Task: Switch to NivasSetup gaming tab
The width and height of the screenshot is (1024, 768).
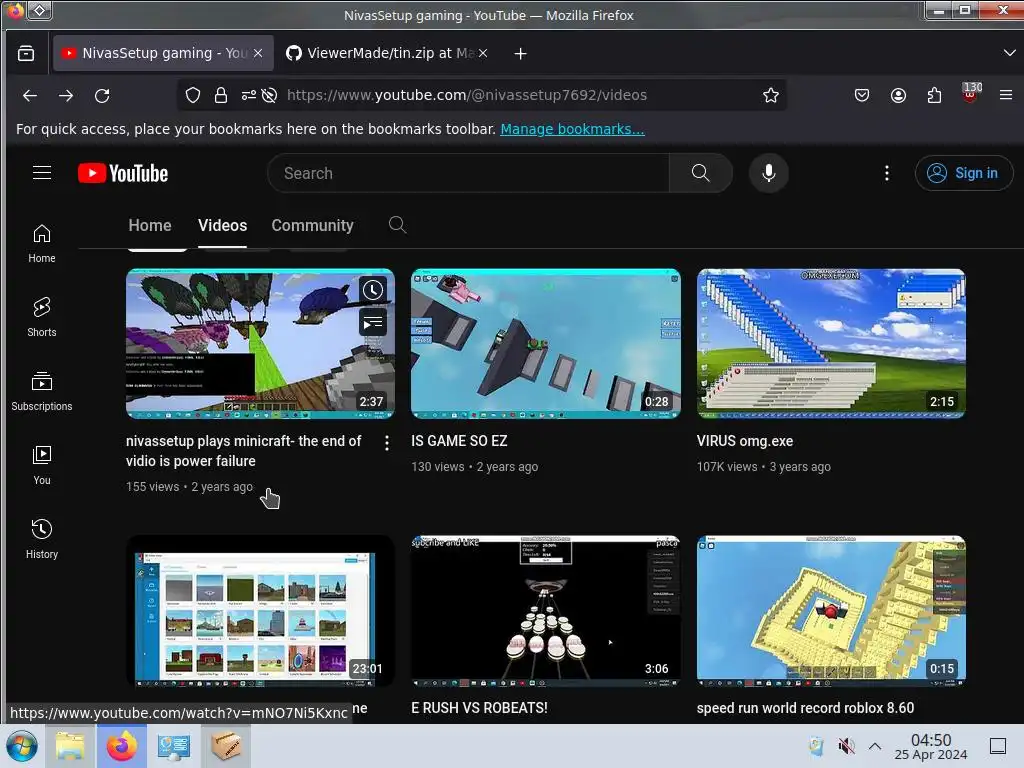Action: click(163, 54)
